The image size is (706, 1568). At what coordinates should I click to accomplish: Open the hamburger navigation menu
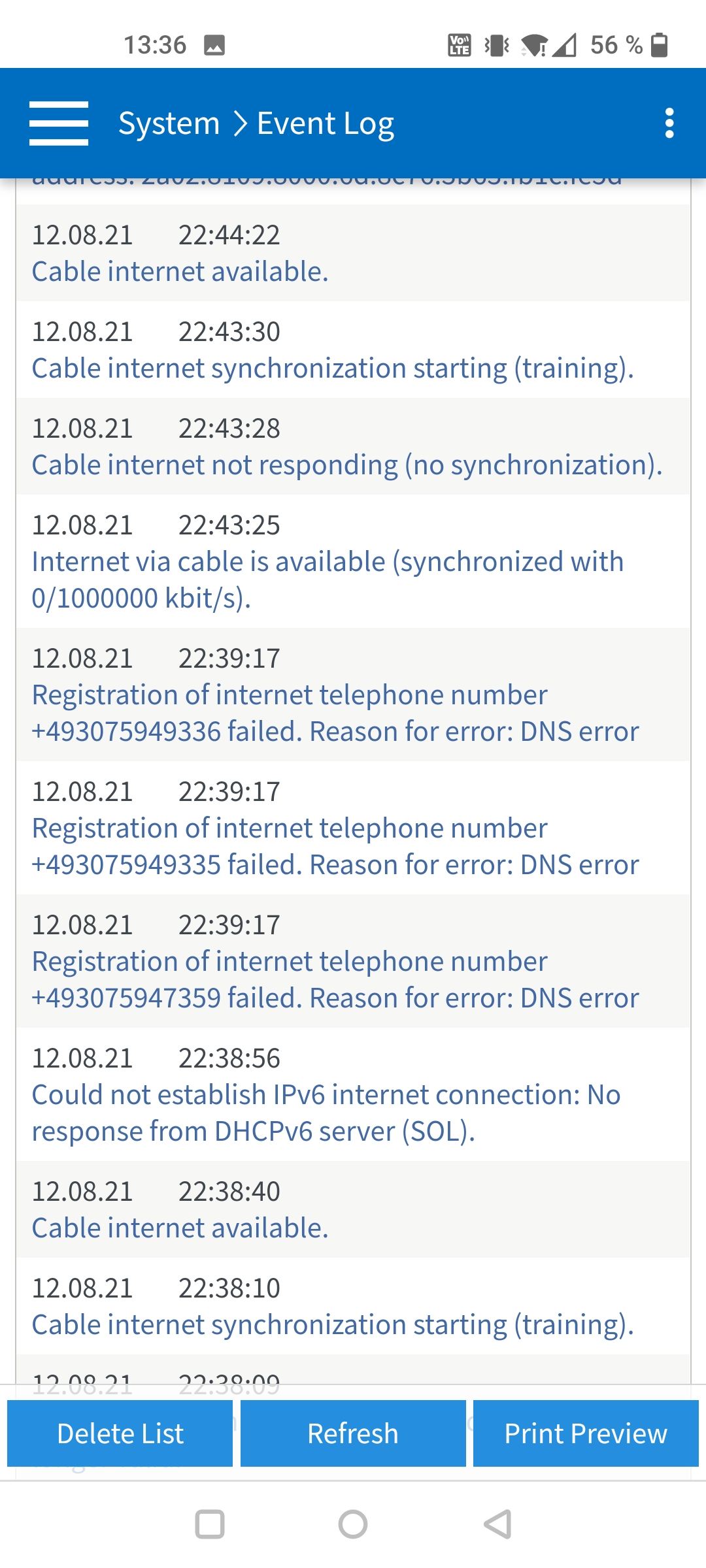59,123
